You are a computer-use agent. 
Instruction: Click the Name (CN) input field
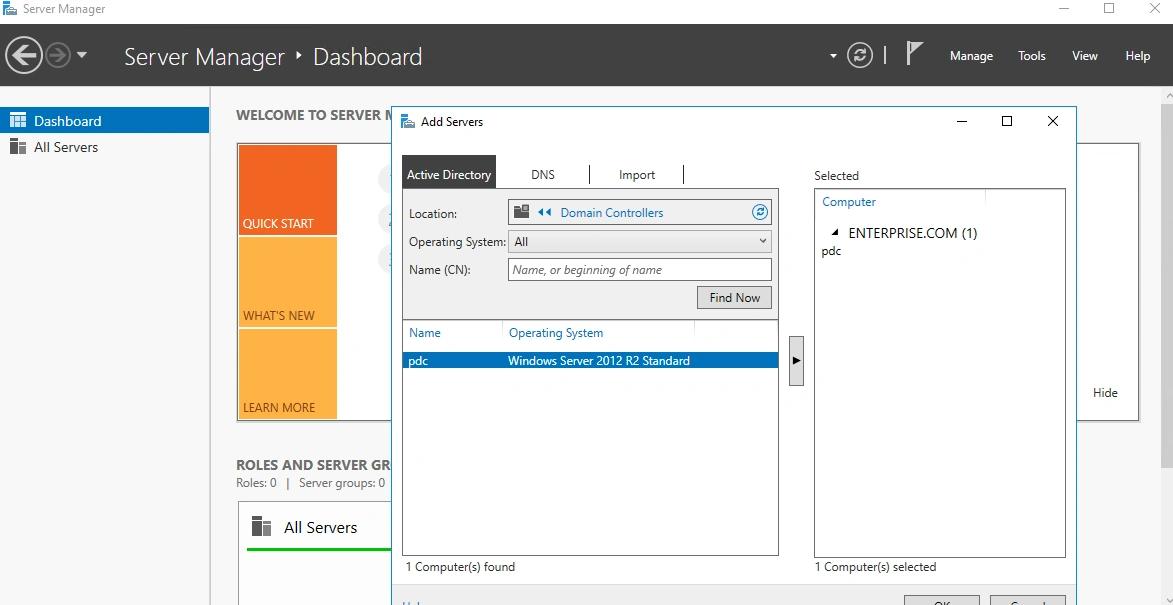click(x=640, y=270)
